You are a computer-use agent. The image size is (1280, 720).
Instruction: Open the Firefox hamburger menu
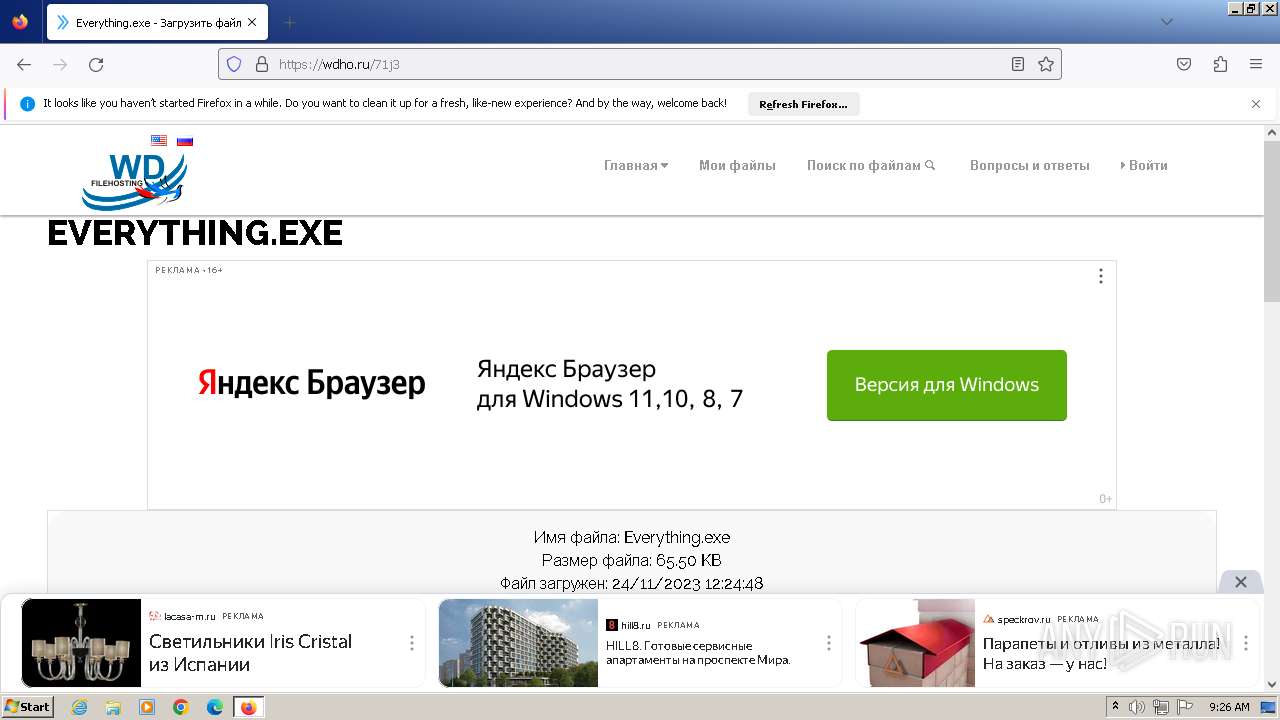1256,64
